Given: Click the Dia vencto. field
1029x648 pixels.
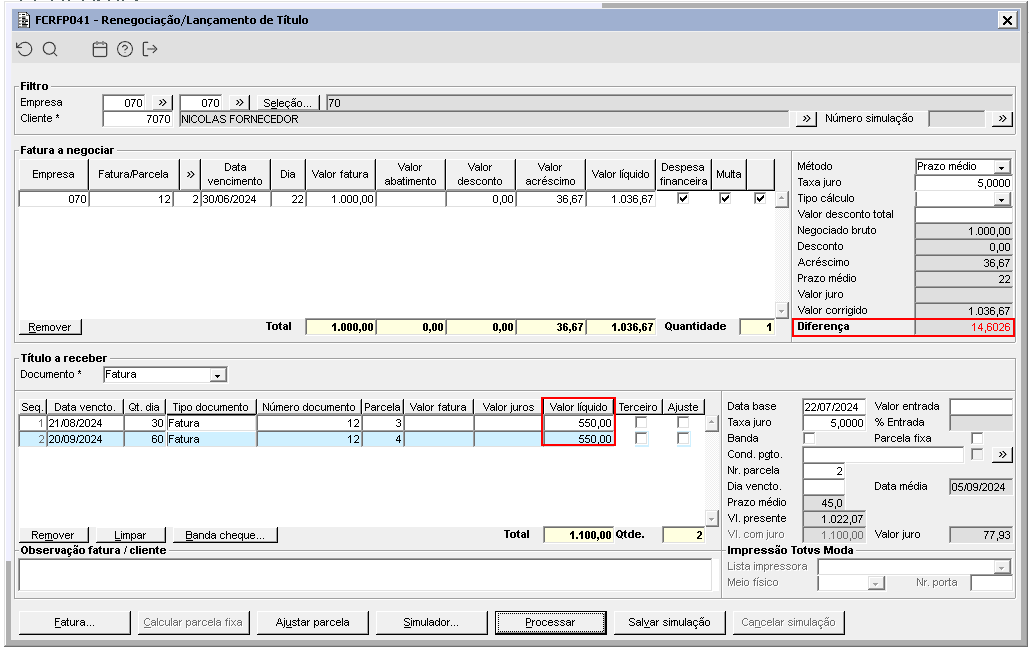Looking at the screenshot, I should point(824,486).
